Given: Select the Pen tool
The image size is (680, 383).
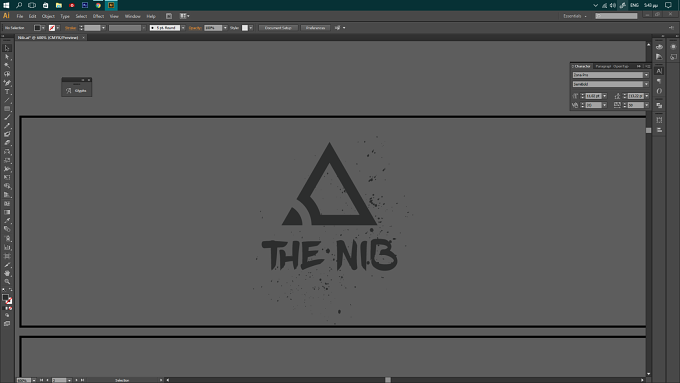Looking at the screenshot, I should (7, 83).
